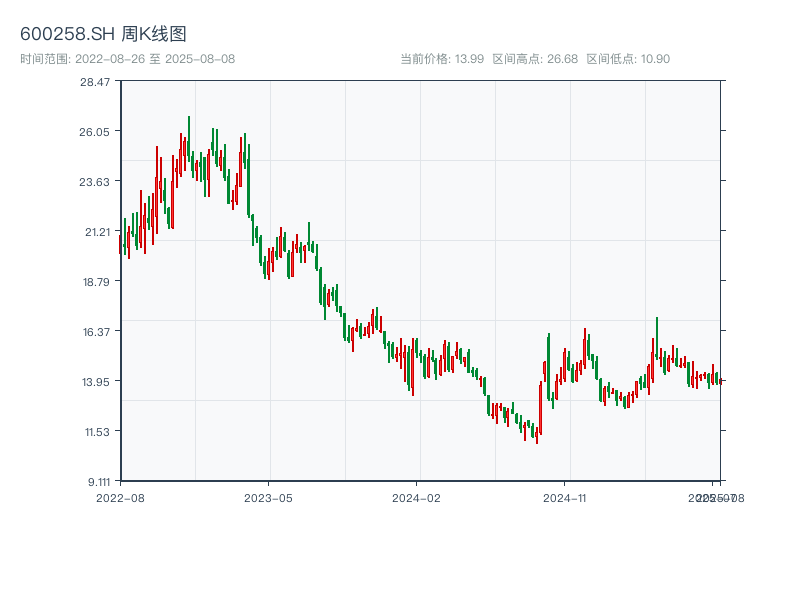Click the last candle at the chart's right edge

(720, 381)
